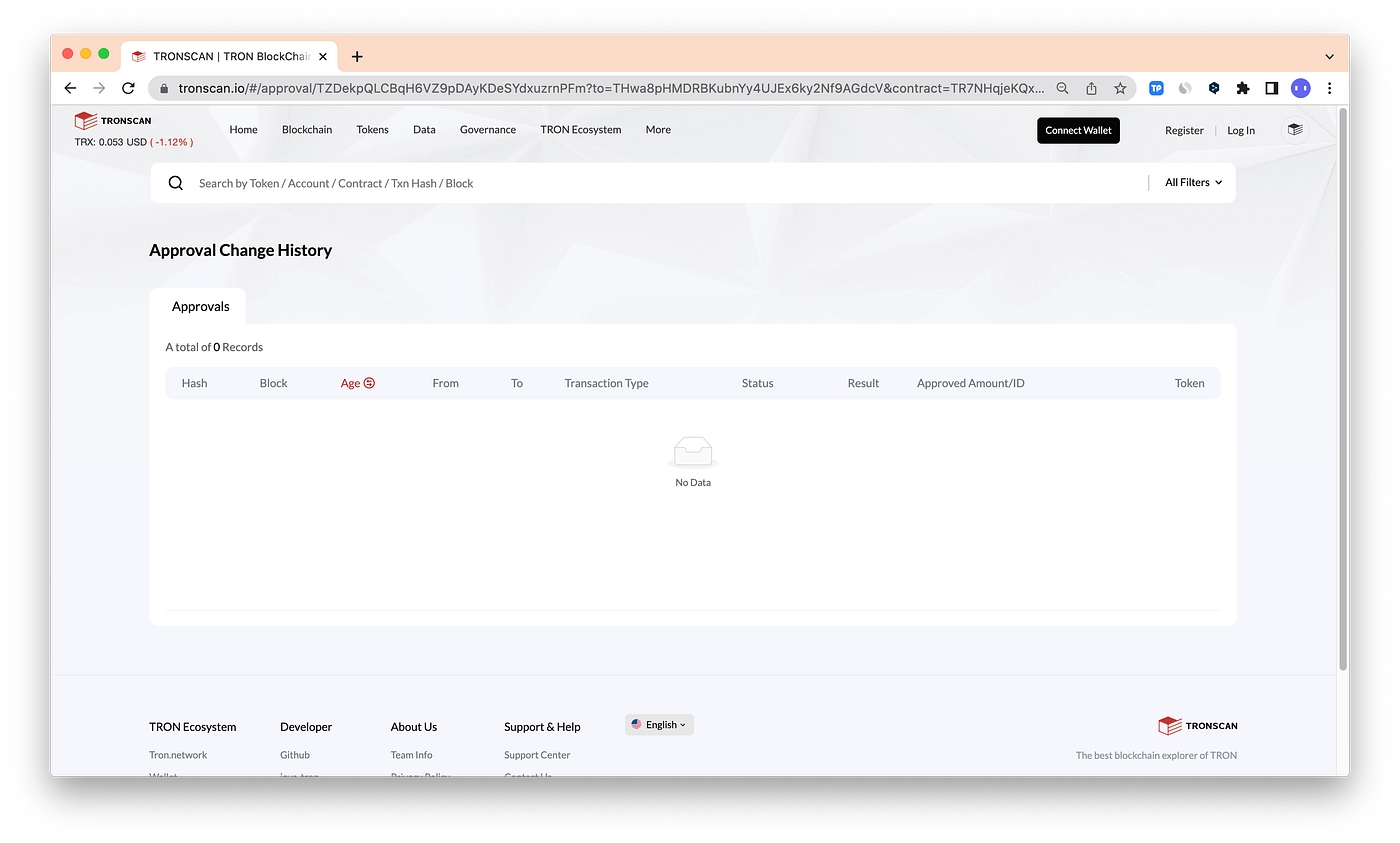The height and width of the screenshot is (843, 1400).
Task: Click the browser reload icon
Action: (128, 88)
